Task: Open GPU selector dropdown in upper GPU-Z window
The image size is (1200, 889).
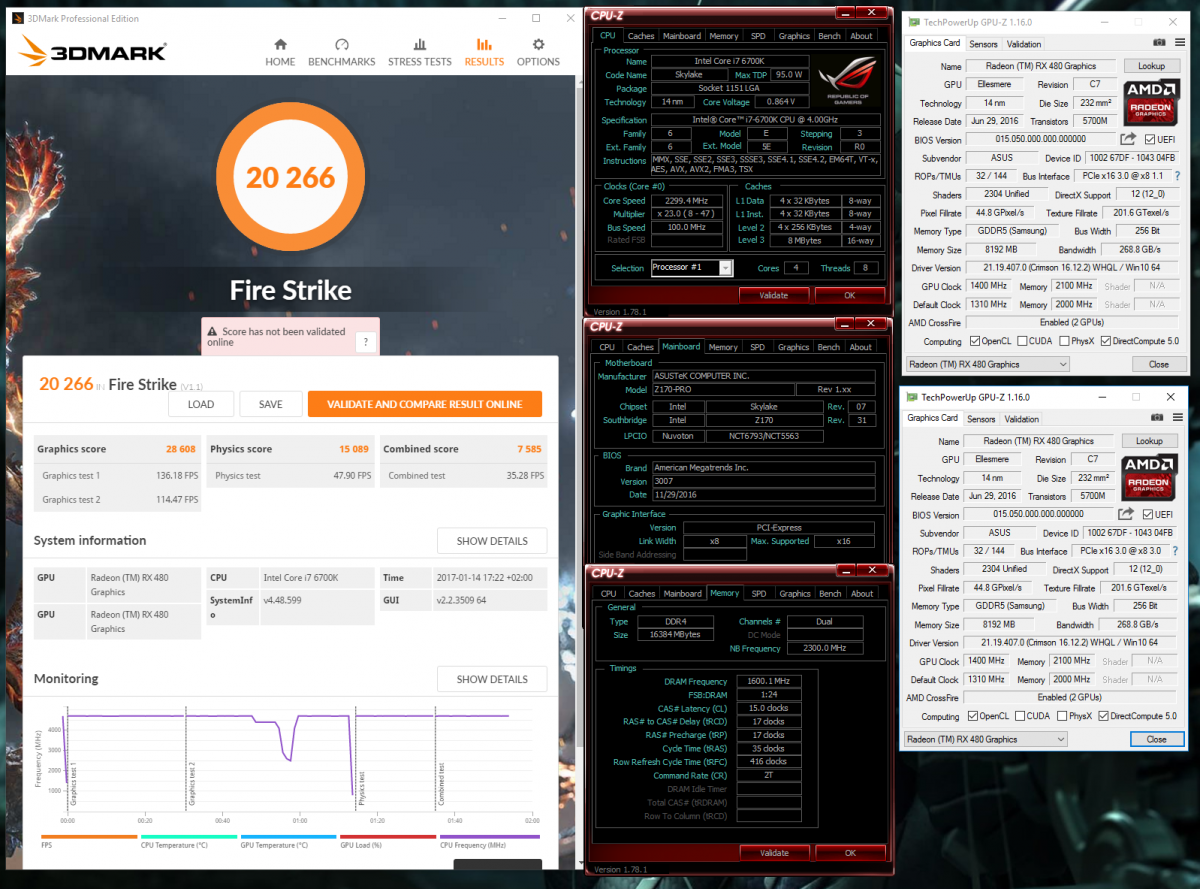Action: 986,364
